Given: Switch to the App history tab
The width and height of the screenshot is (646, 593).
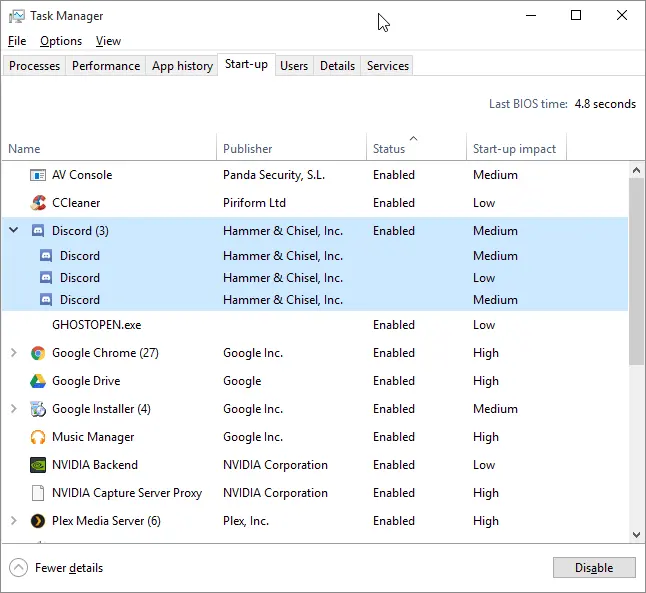Looking at the screenshot, I should click(182, 66).
